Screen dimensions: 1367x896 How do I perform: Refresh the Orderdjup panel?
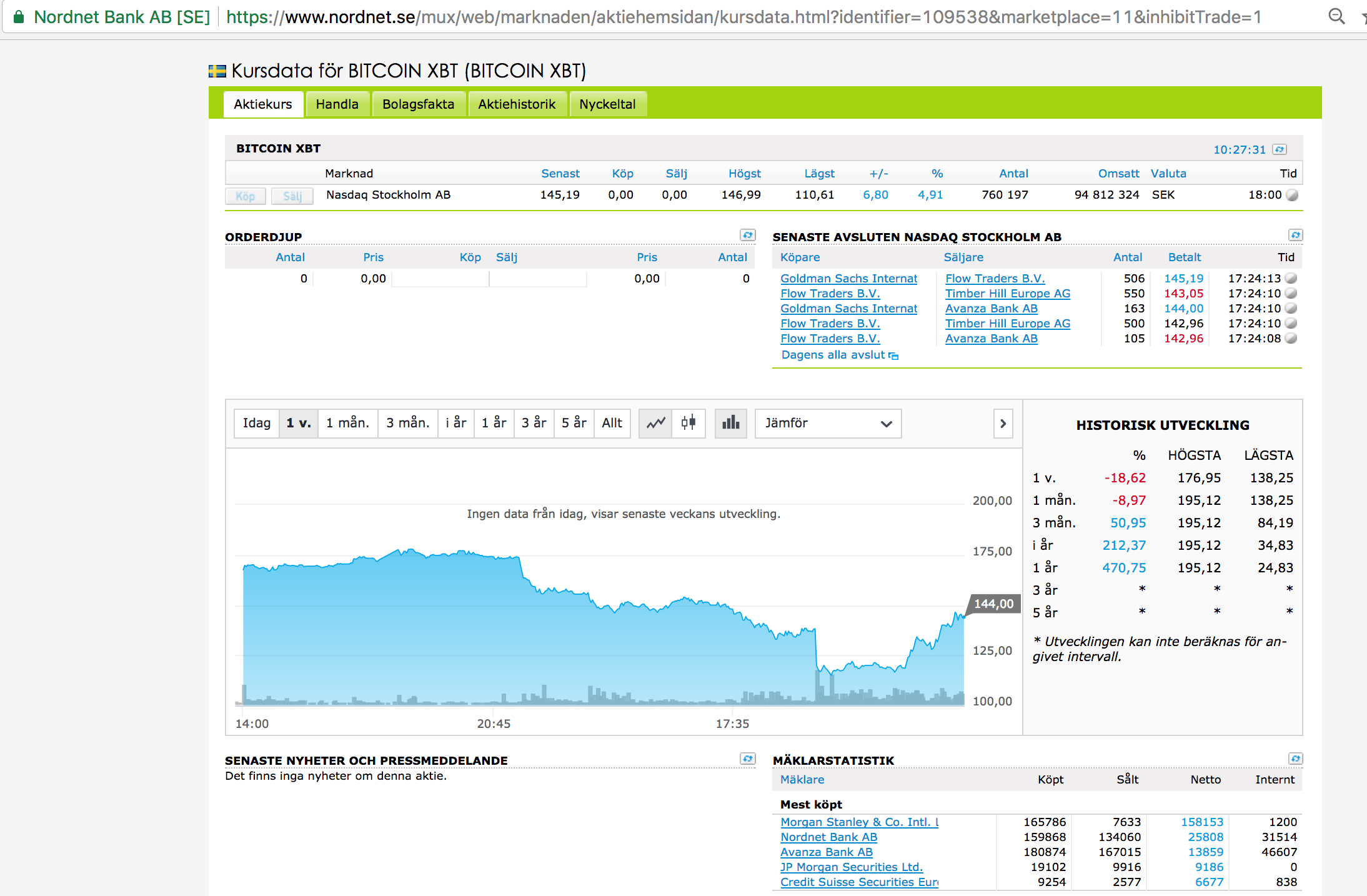click(x=747, y=235)
